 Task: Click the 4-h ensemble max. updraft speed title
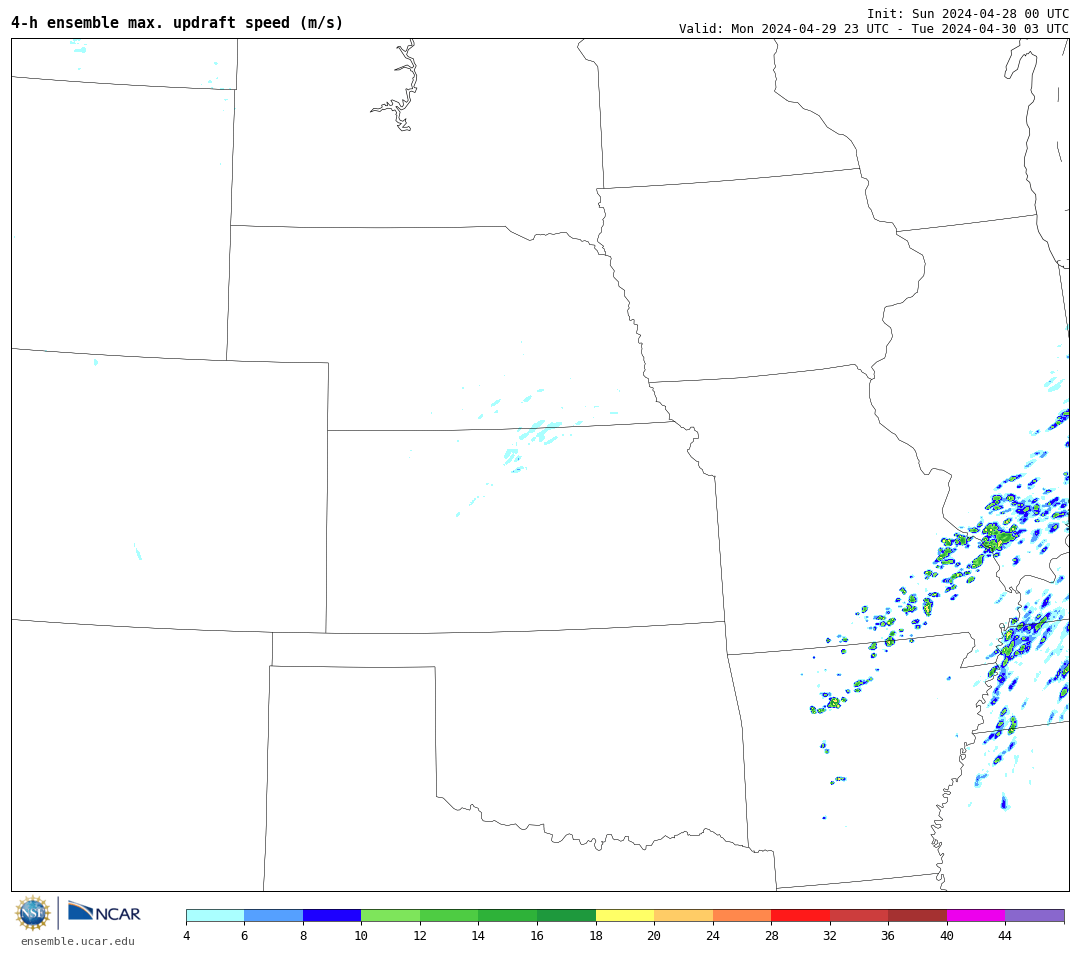tap(177, 23)
